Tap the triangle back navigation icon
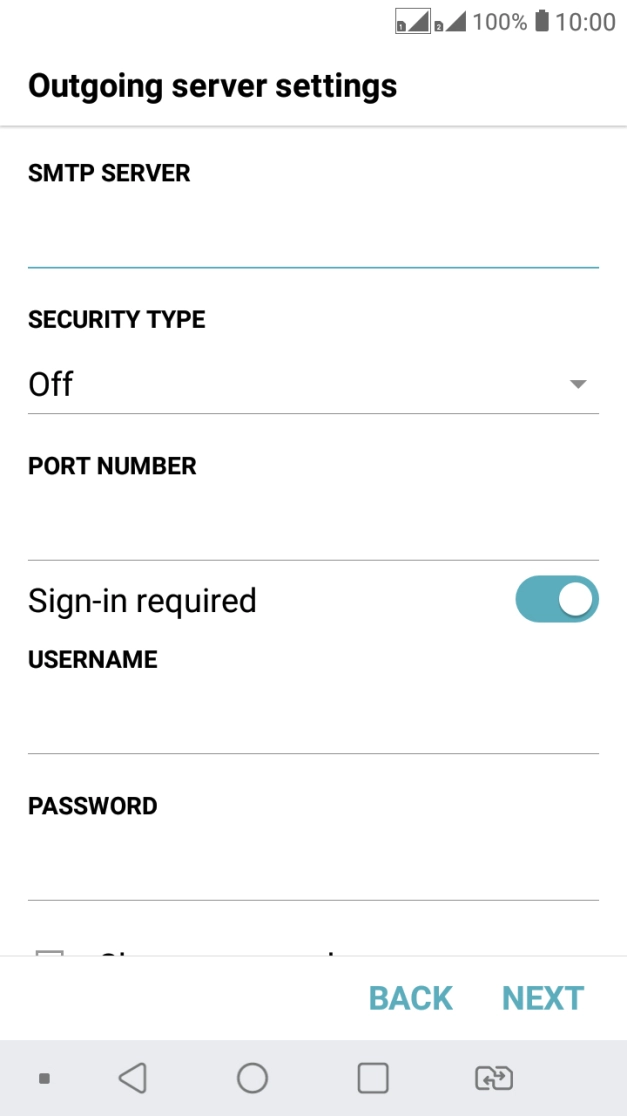Image resolution: width=627 pixels, height=1116 pixels. click(132, 1078)
